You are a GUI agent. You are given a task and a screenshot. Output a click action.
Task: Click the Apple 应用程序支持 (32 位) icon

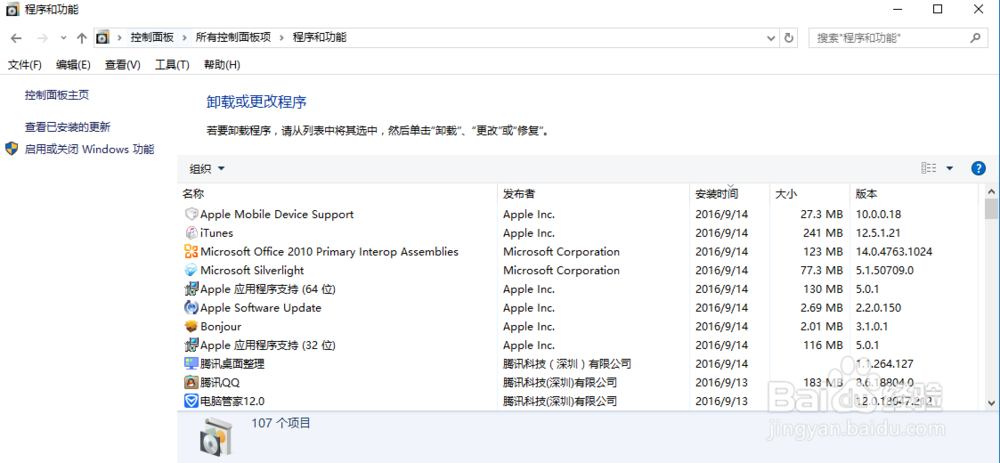point(191,345)
